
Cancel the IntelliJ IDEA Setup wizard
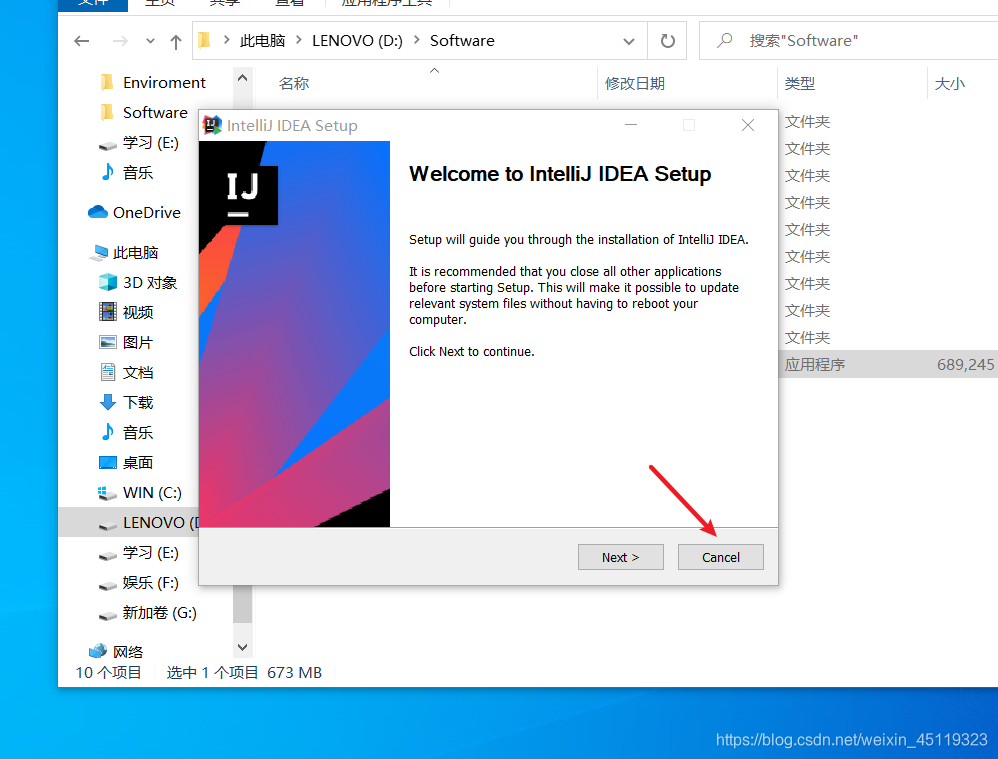[x=720, y=557]
